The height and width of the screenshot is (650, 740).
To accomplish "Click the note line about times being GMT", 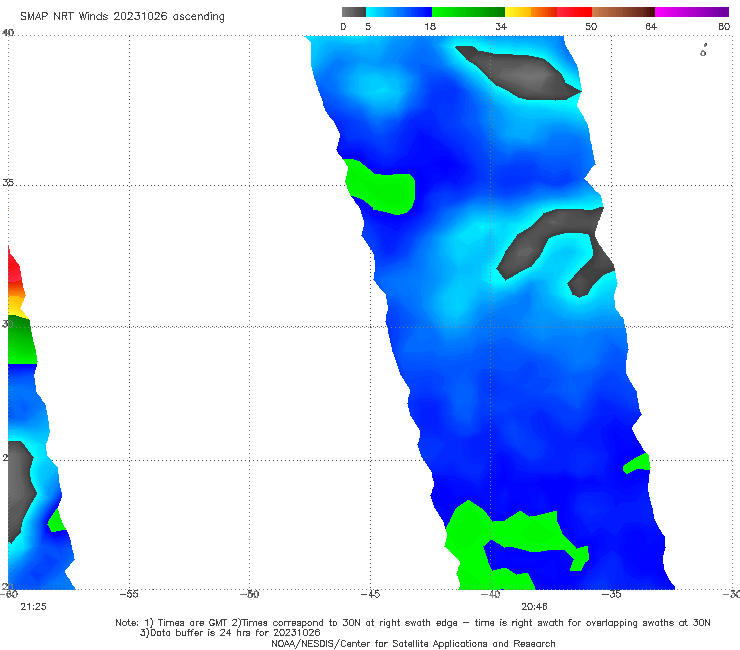I will [413, 623].
